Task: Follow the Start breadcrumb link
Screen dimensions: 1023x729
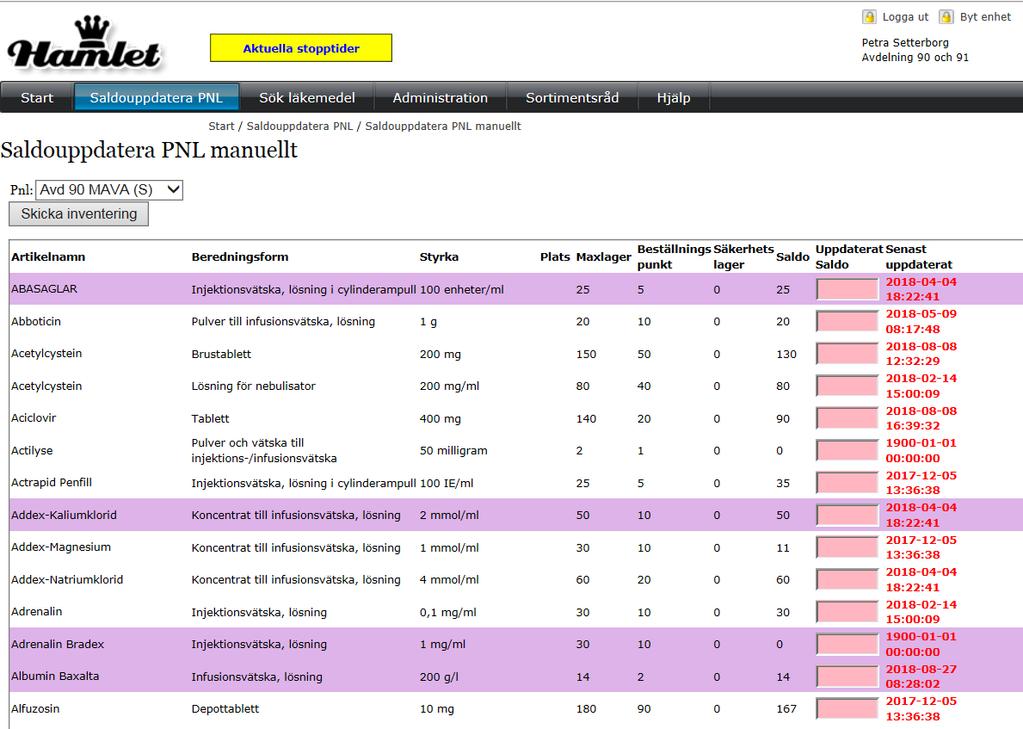Action: (221, 126)
